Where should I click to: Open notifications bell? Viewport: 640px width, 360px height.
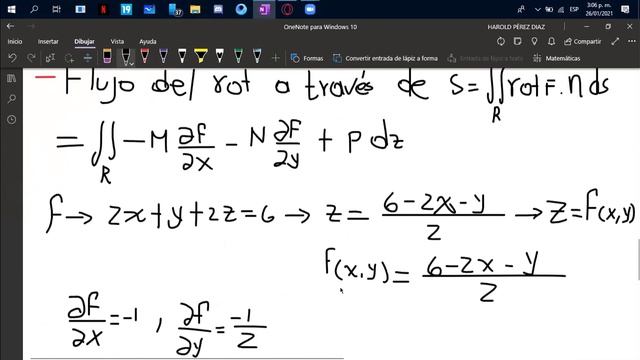pos(551,41)
